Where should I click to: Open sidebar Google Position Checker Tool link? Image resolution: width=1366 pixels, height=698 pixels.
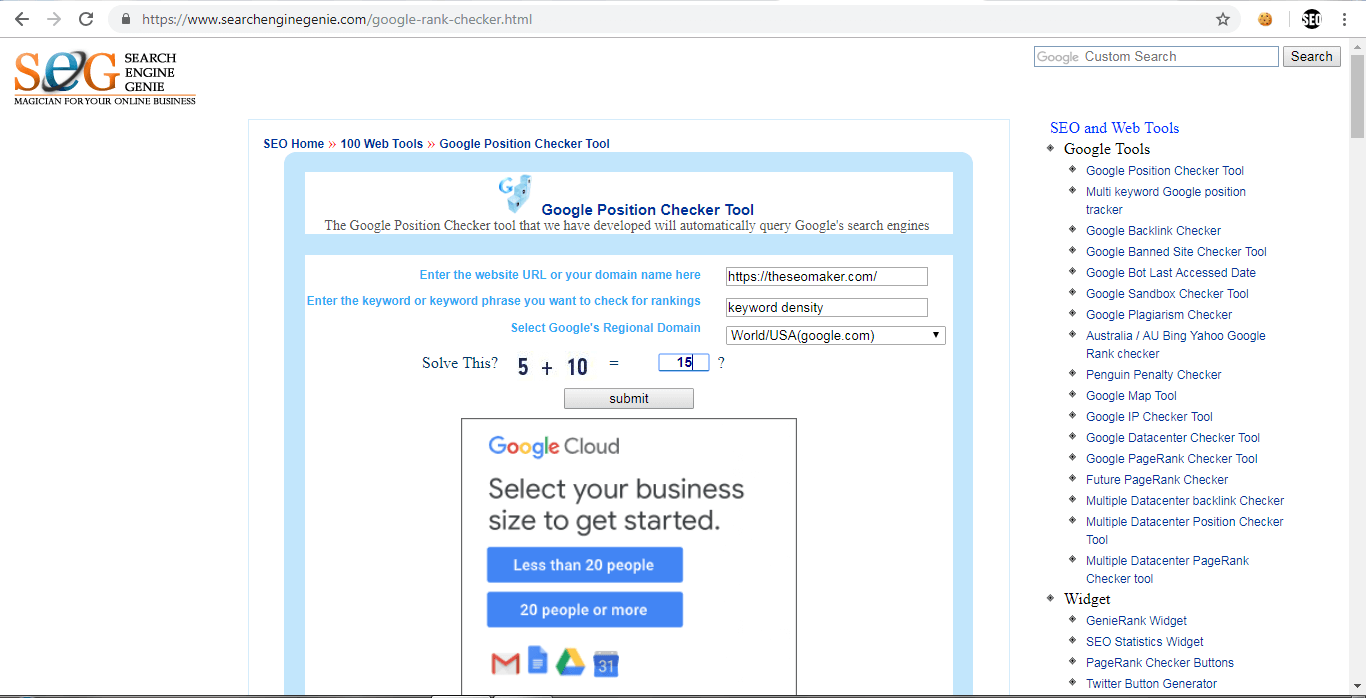tap(1165, 171)
